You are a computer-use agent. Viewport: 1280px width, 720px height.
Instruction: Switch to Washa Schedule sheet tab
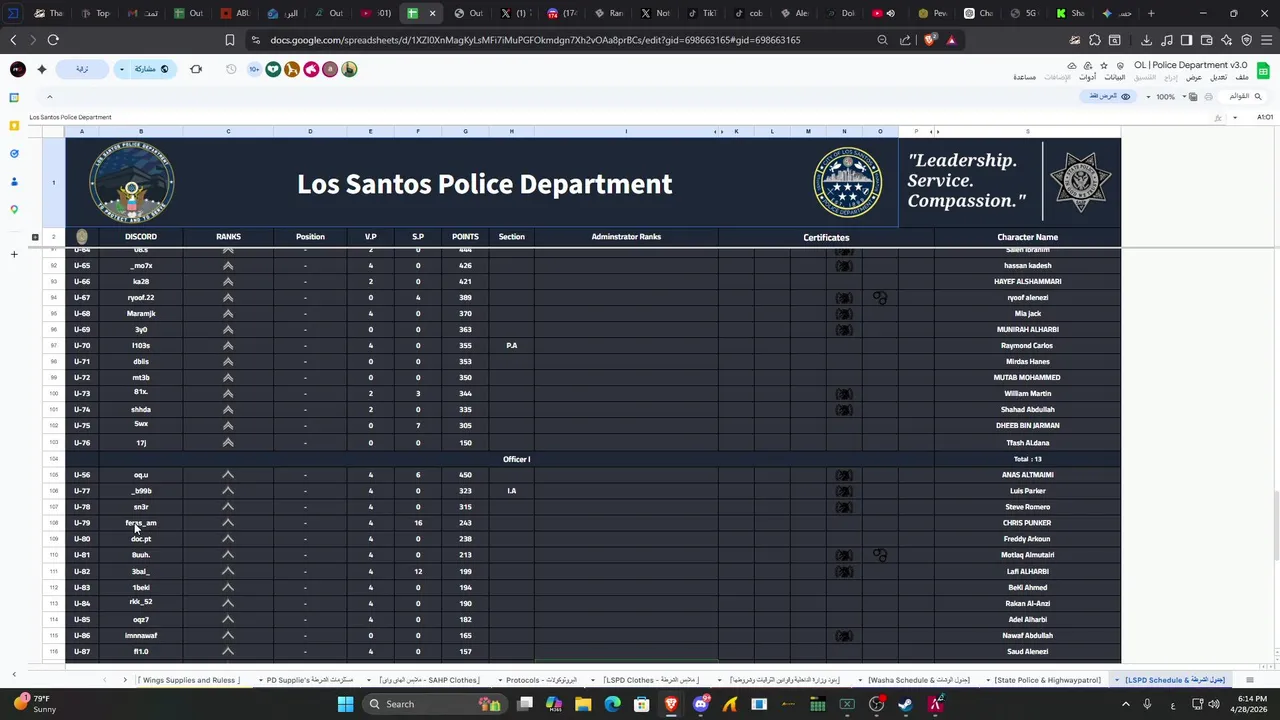919,680
